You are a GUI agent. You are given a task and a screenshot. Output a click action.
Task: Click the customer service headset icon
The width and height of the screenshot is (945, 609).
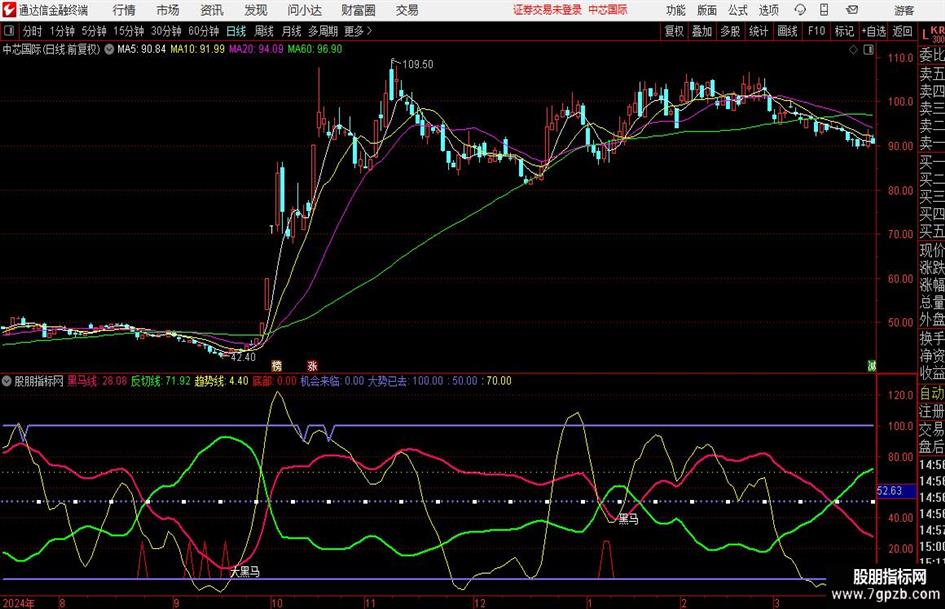(x=800, y=10)
